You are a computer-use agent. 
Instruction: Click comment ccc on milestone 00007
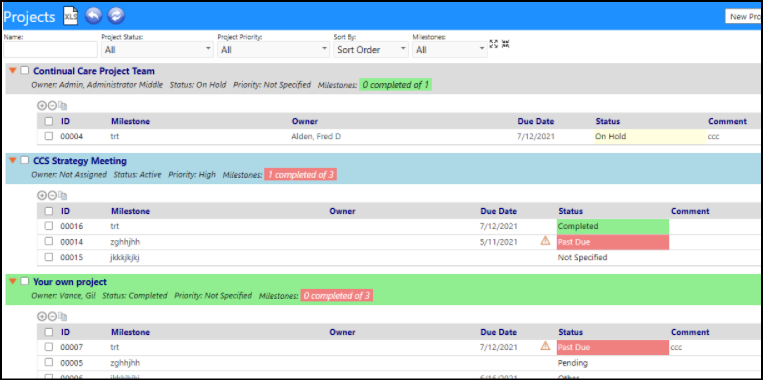pyautogui.click(x=676, y=347)
